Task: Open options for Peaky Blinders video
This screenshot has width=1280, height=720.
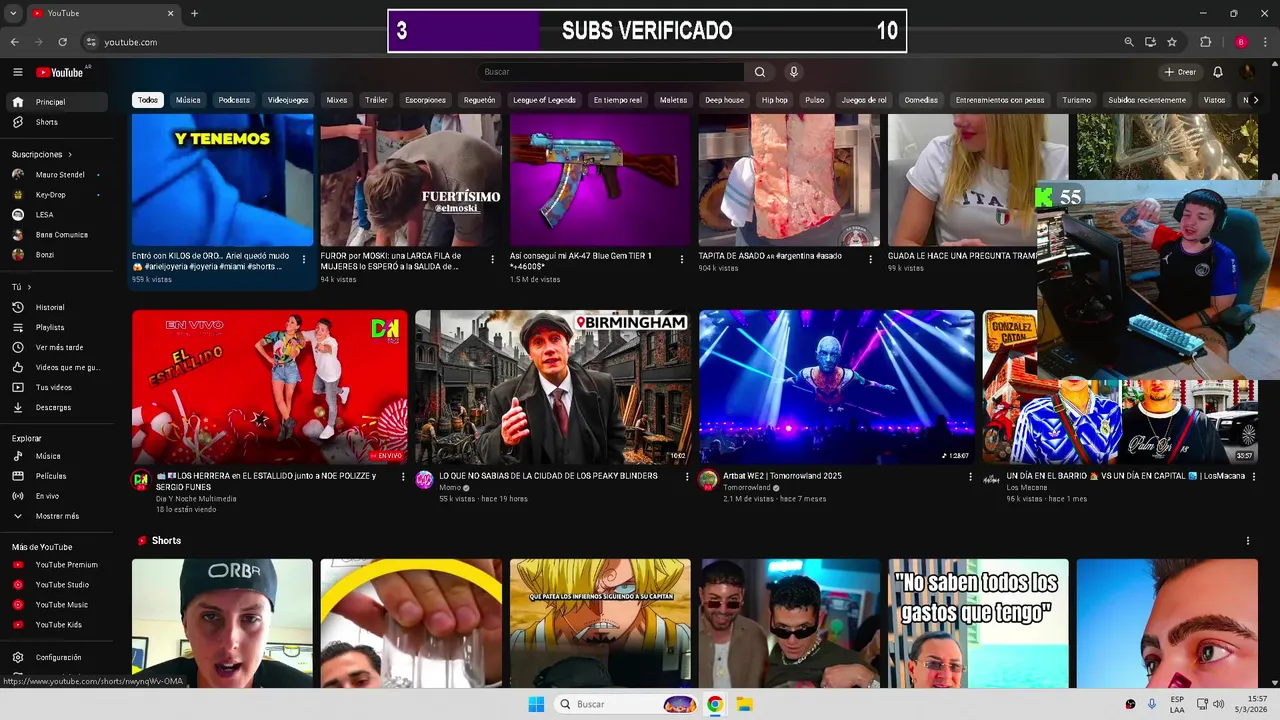Action: point(687,477)
